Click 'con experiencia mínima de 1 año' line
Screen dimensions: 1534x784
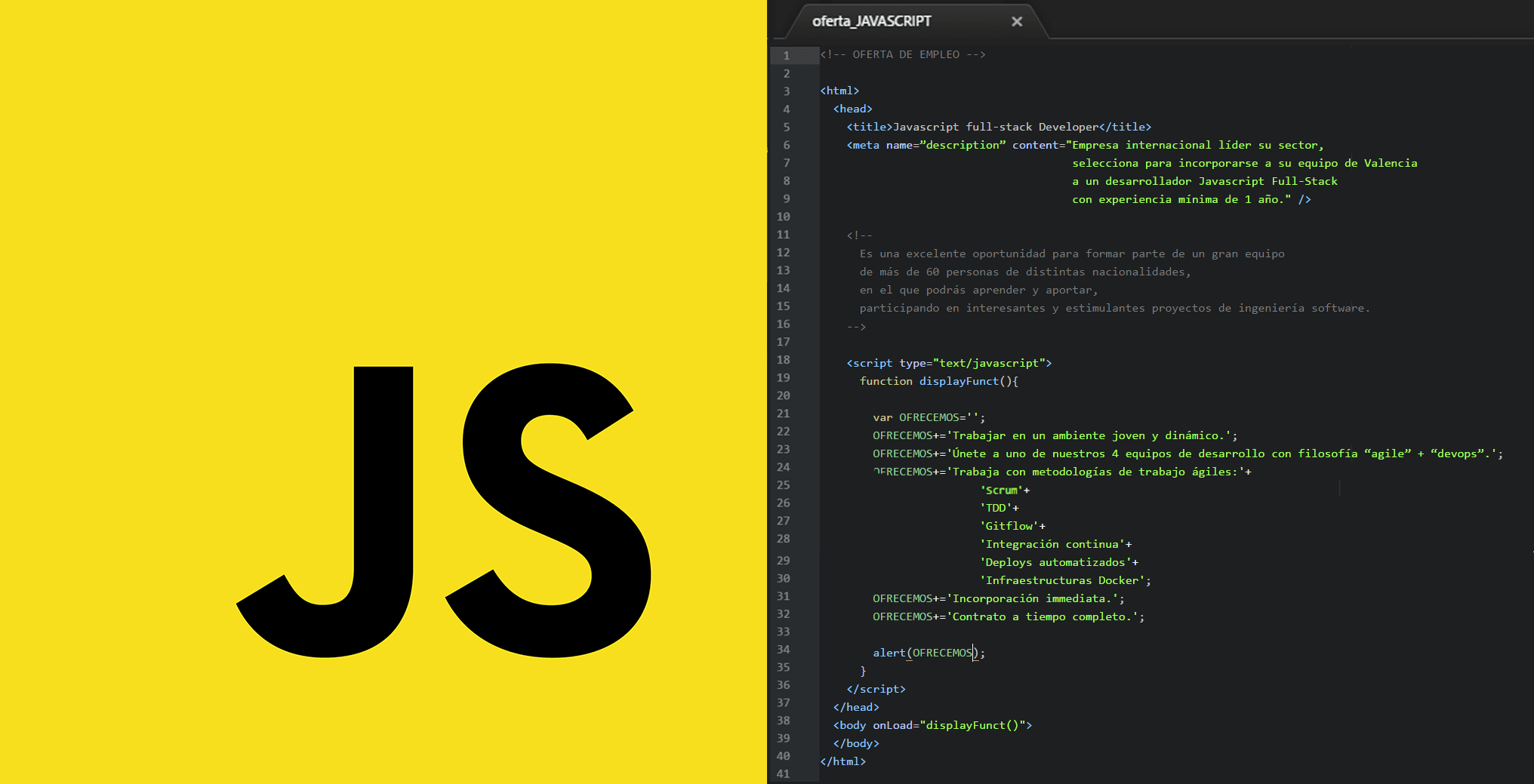pyautogui.click(x=1191, y=199)
